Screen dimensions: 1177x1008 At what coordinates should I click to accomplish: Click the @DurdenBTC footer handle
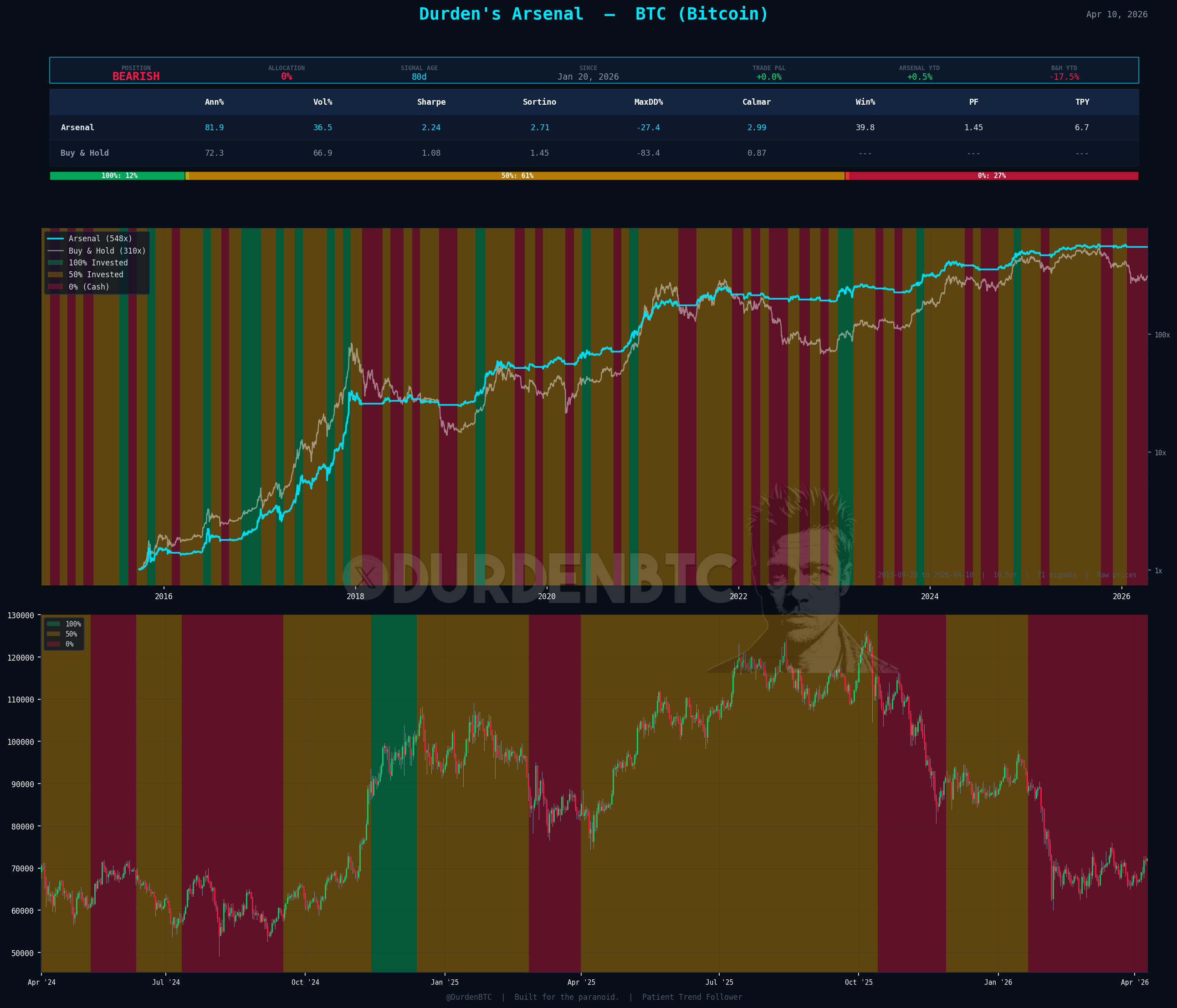(x=469, y=997)
